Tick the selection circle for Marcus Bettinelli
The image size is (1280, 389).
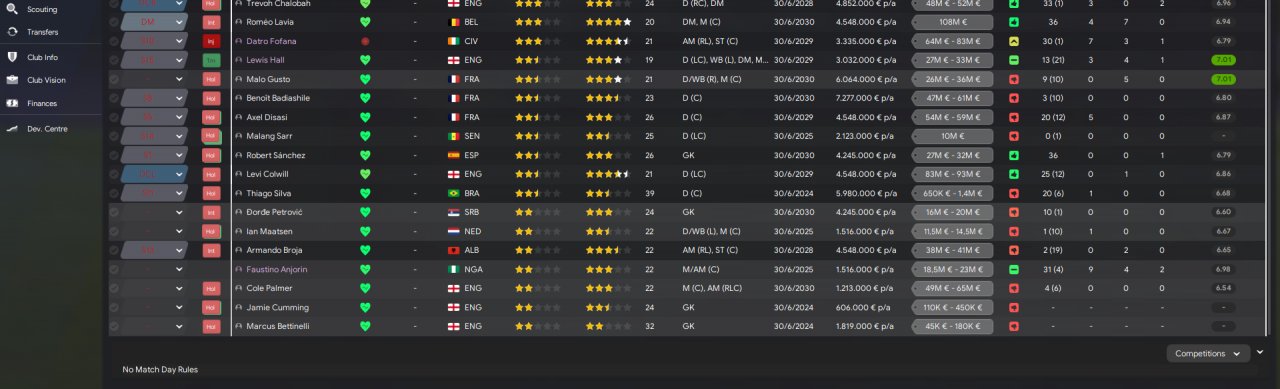pos(114,326)
